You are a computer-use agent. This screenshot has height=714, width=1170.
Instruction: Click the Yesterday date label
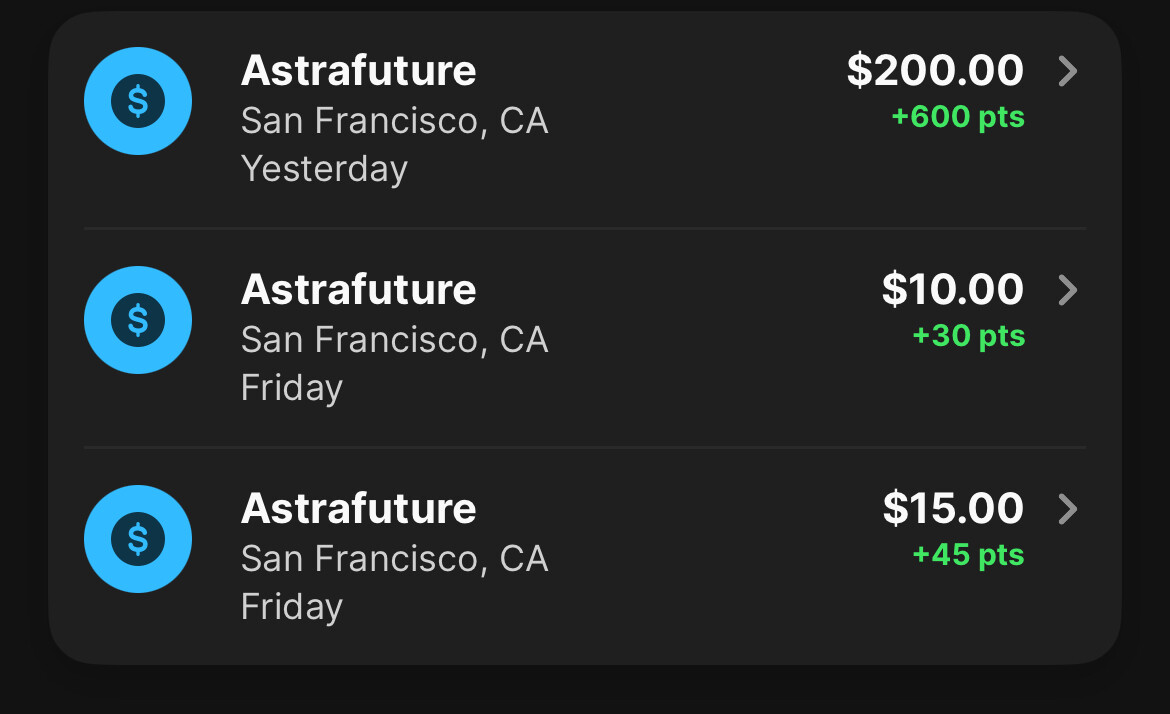point(324,169)
